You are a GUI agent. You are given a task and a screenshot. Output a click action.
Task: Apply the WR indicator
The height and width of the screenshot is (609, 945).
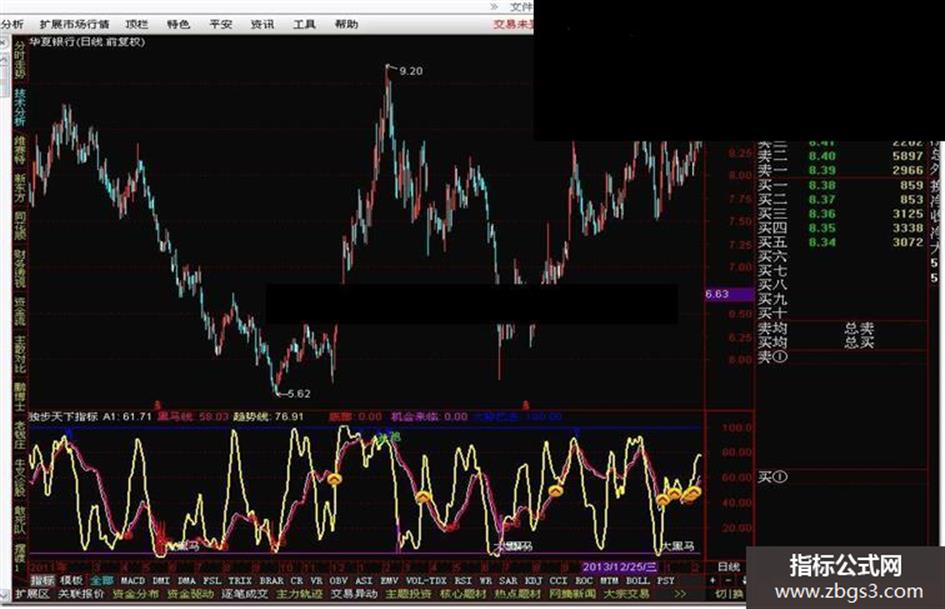[x=486, y=581]
